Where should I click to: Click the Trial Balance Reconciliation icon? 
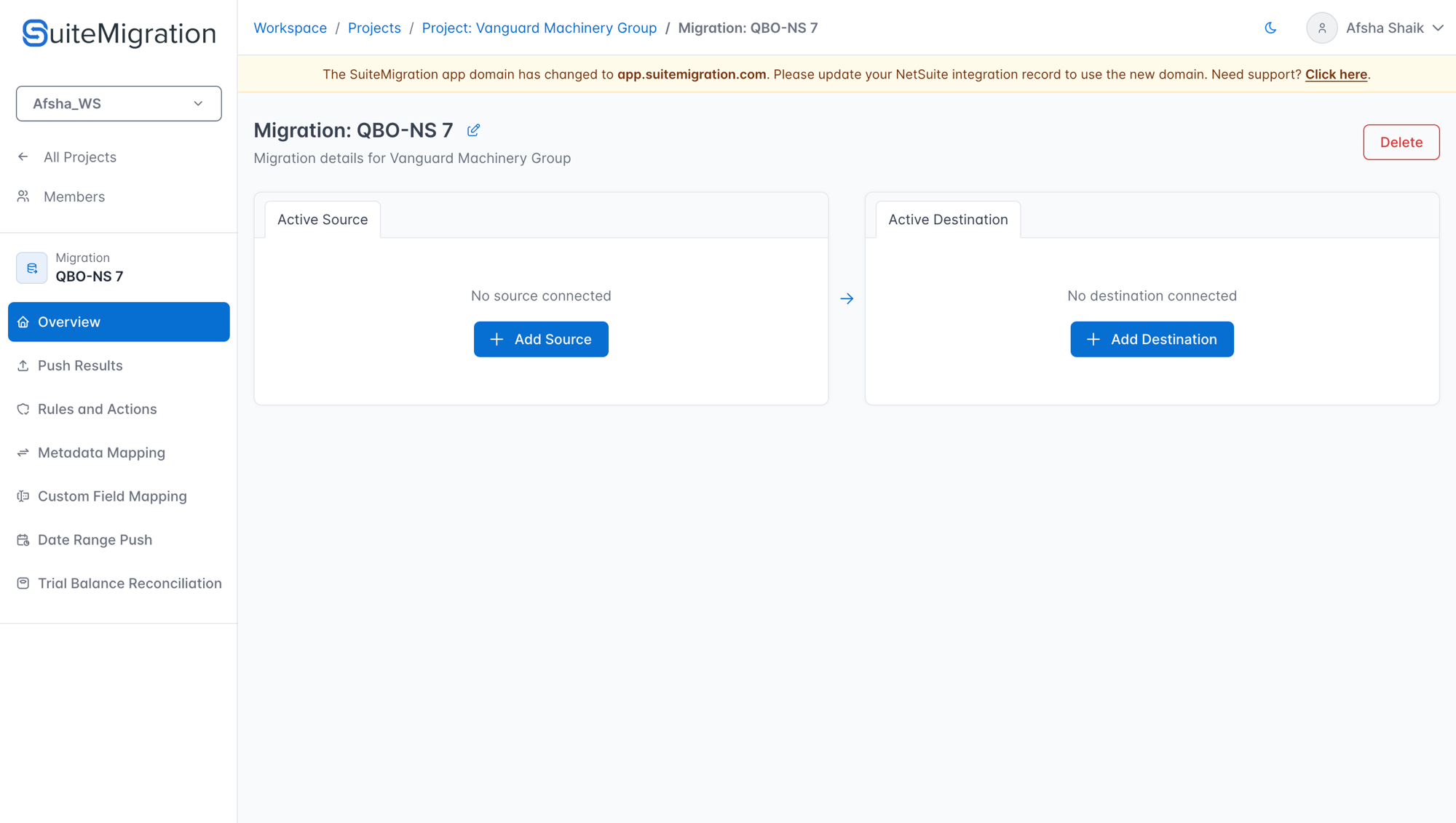pos(23,584)
